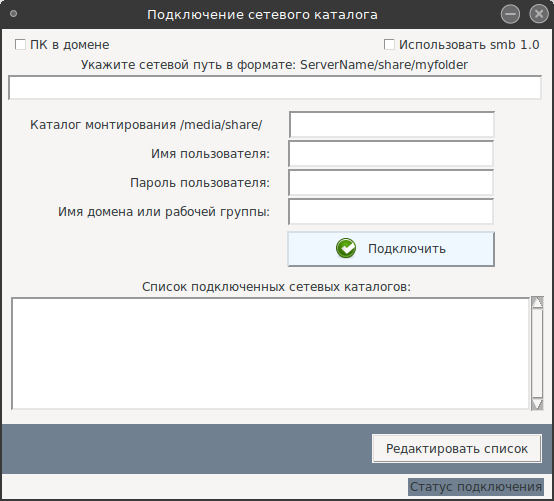Click into the Пароль пользователя field
Viewport: 554px width, 501px height.
(391, 183)
